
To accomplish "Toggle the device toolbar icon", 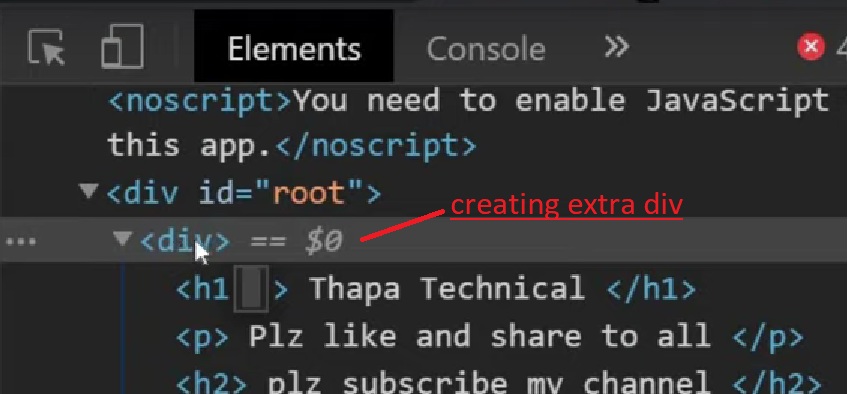I will 123,47.
